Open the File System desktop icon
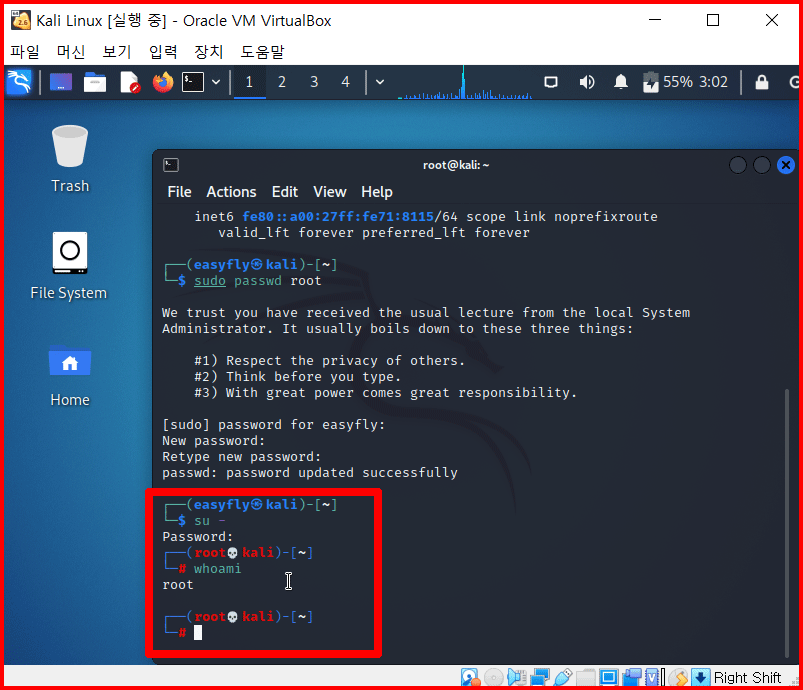The height and width of the screenshot is (690, 803). click(x=69, y=266)
